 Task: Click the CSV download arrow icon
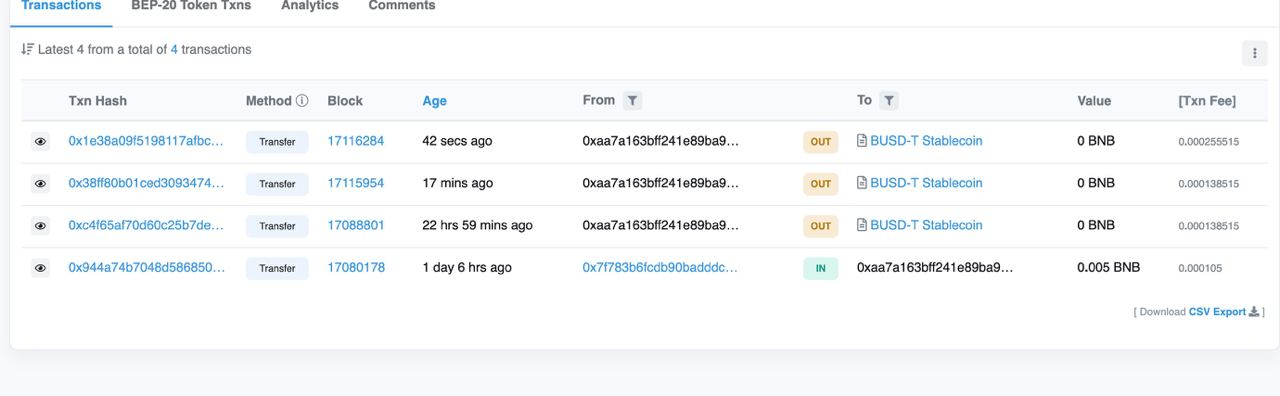pyautogui.click(x=1254, y=312)
